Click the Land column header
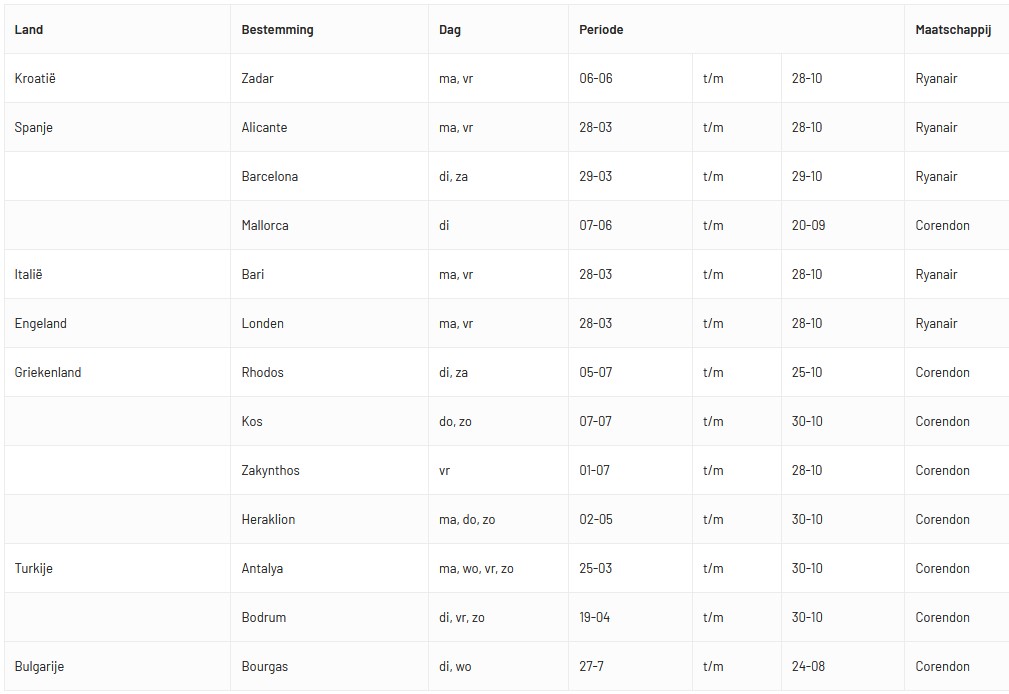The width and height of the screenshot is (1009, 694). pos(117,30)
